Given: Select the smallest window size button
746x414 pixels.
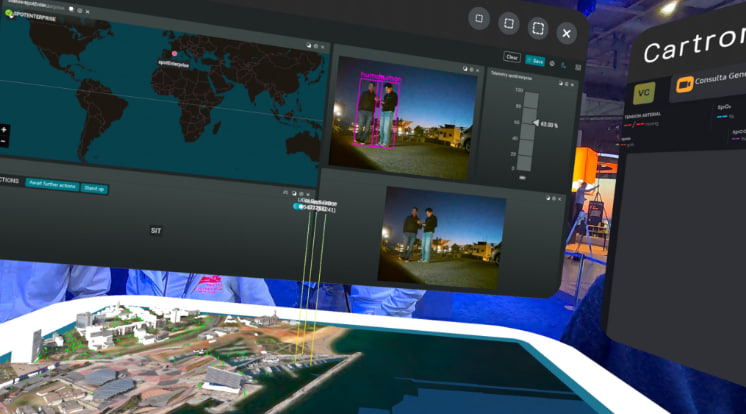Looking at the screenshot, I should coord(479,19).
